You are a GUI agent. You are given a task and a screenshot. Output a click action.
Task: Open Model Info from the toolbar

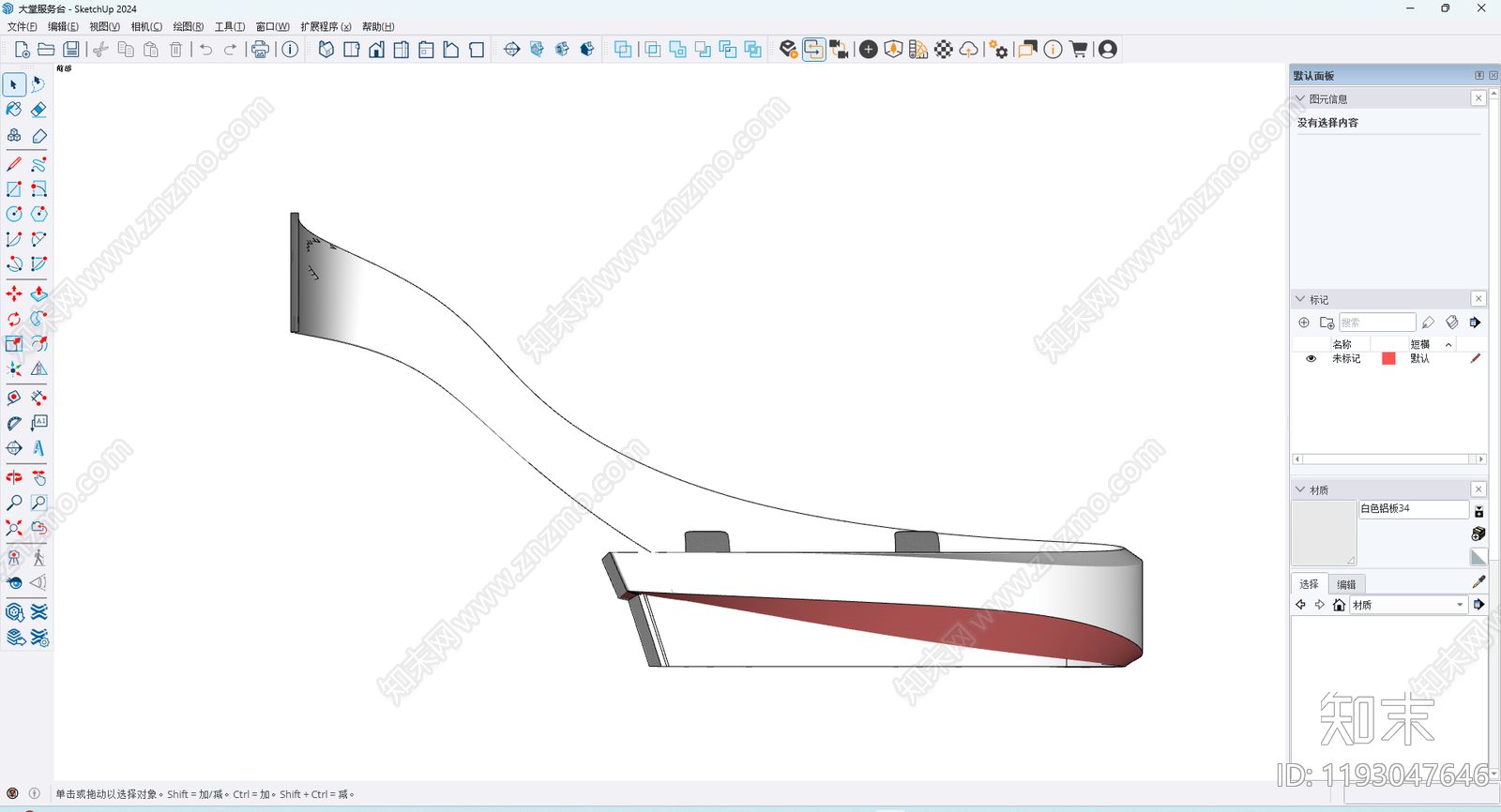click(x=290, y=50)
